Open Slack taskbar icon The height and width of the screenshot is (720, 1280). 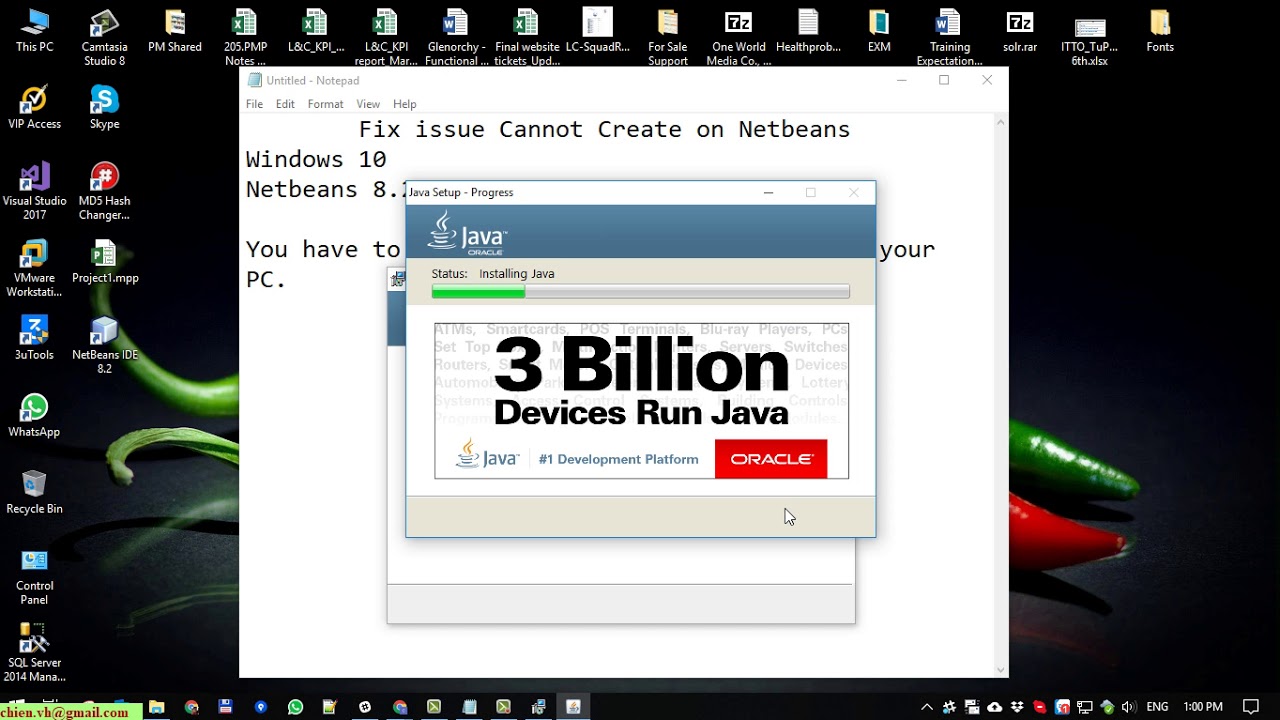(x=365, y=707)
